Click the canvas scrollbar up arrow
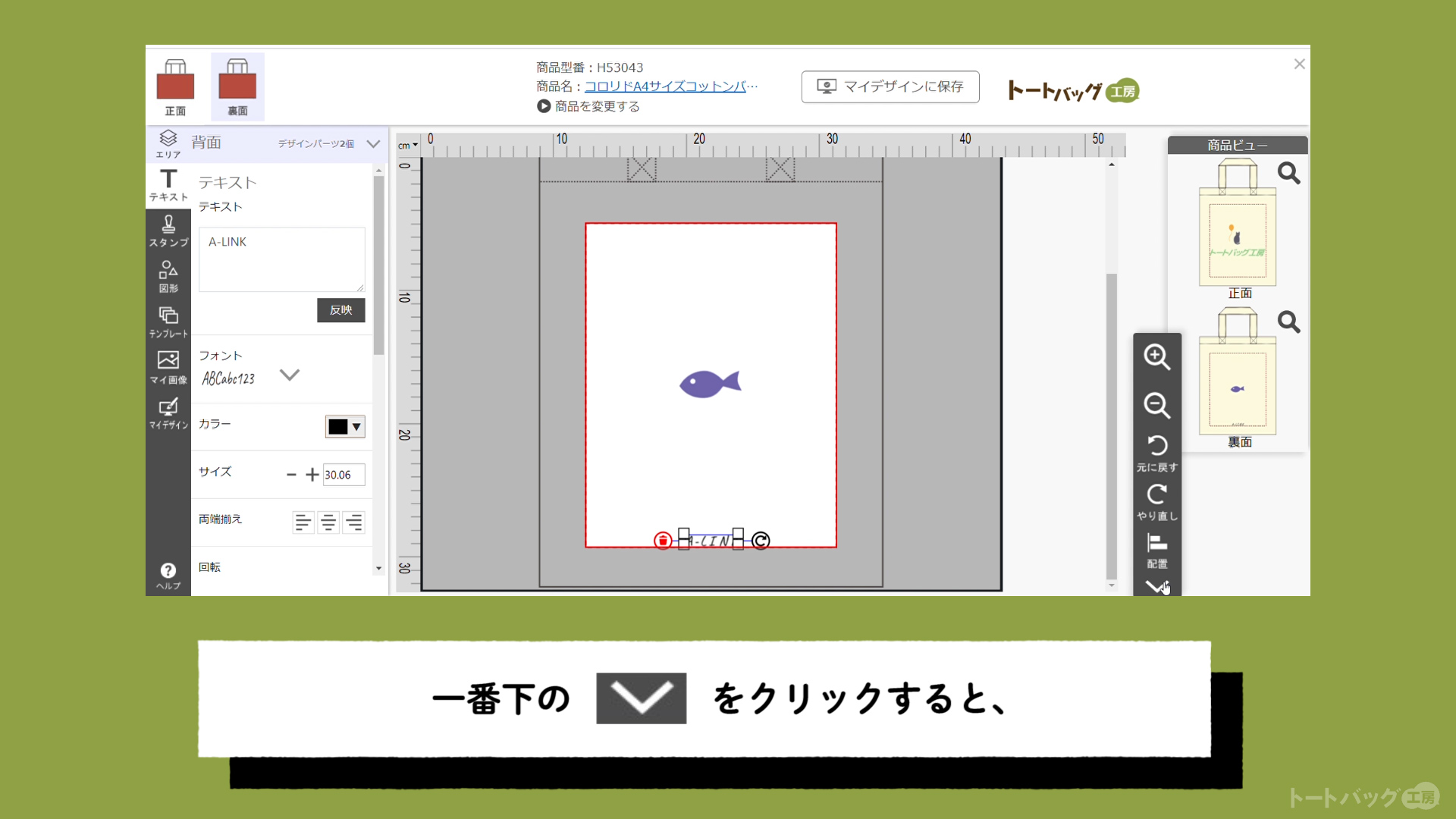1456x819 pixels. pyautogui.click(x=1112, y=165)
